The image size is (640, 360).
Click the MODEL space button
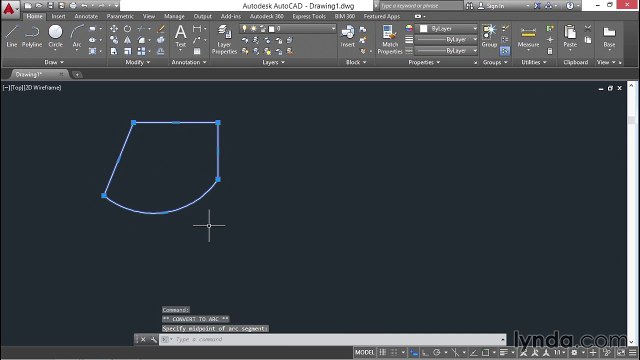coord(364,352)
